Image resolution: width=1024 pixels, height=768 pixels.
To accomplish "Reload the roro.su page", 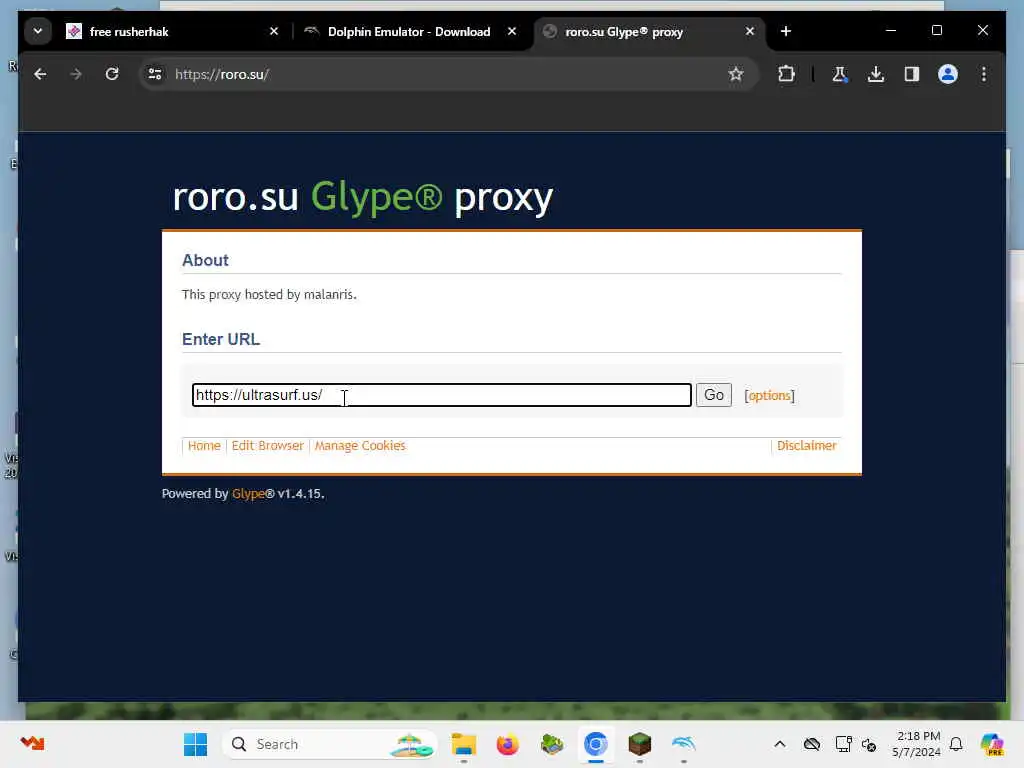I will [112, 74].
